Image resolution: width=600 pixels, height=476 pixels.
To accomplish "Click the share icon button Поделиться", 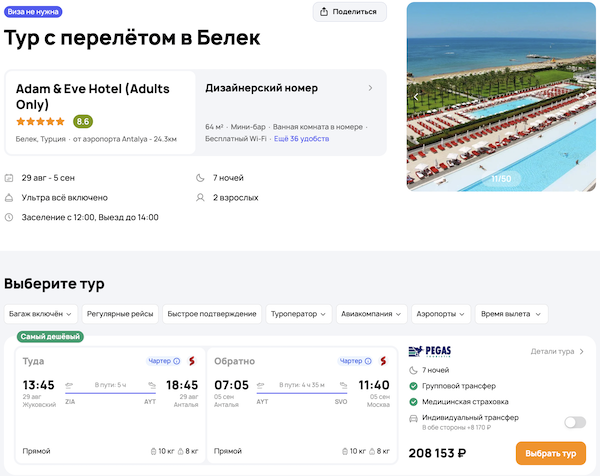I will pyautogui.click(x=349, y=12).
